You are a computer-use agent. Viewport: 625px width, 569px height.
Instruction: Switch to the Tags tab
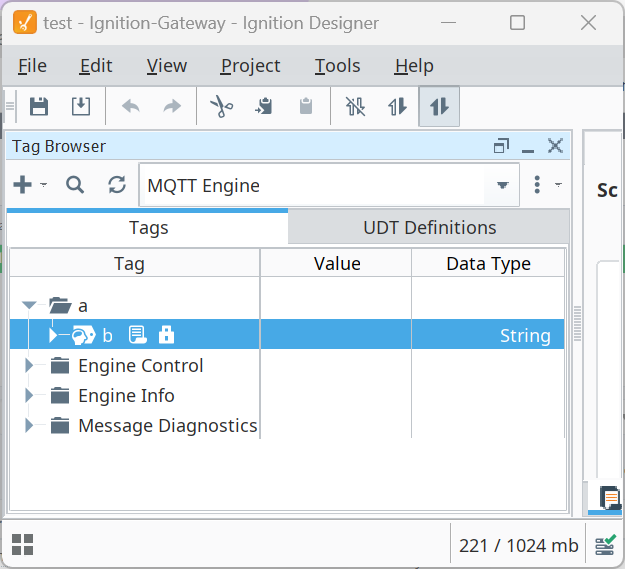click(147, 228)
